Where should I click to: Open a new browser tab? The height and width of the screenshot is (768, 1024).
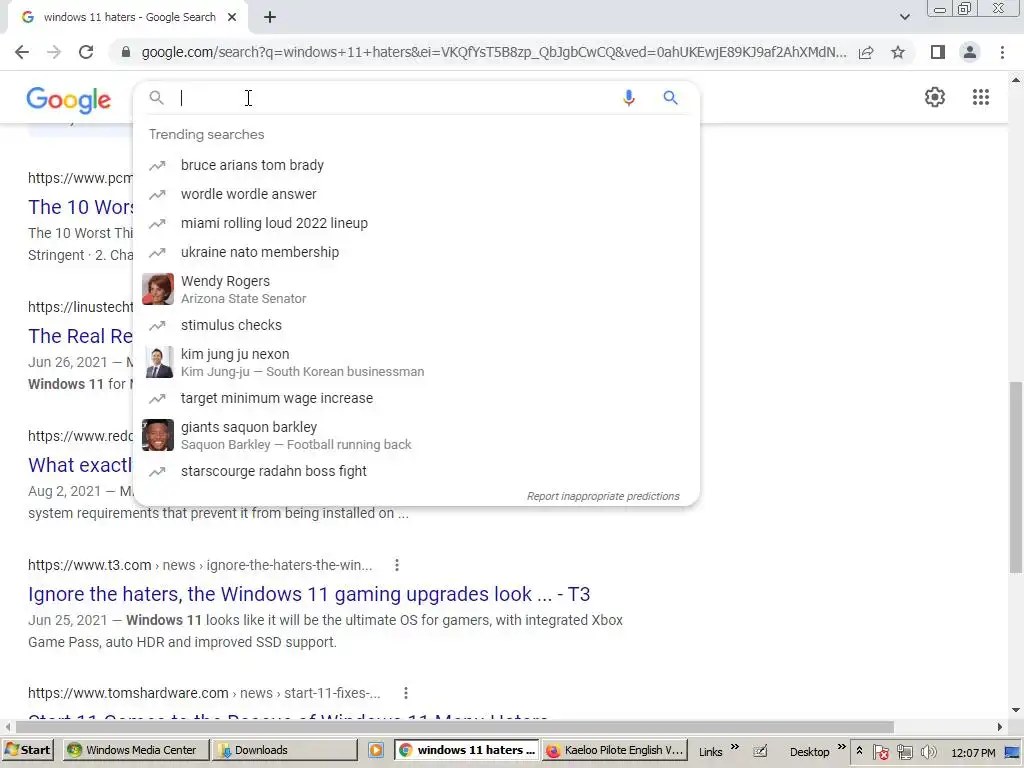coord(270,18)
